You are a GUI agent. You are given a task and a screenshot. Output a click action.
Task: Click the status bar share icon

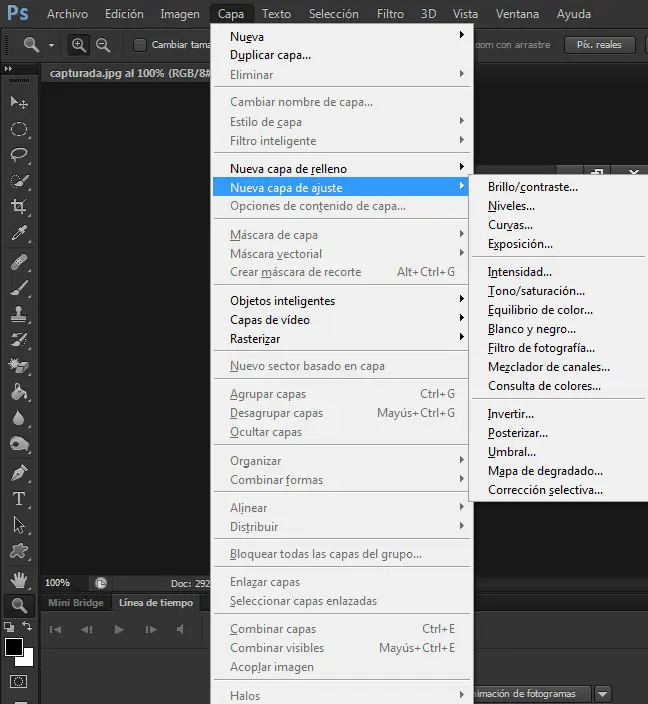[101, 583]
